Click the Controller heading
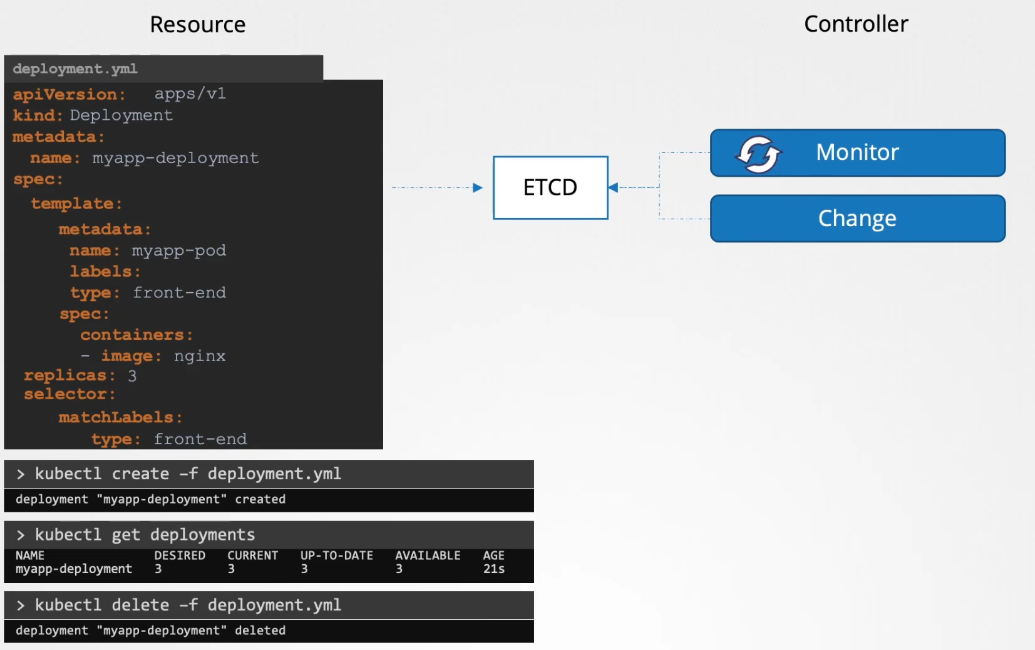 pyautogui.click(x=856, y=24)
